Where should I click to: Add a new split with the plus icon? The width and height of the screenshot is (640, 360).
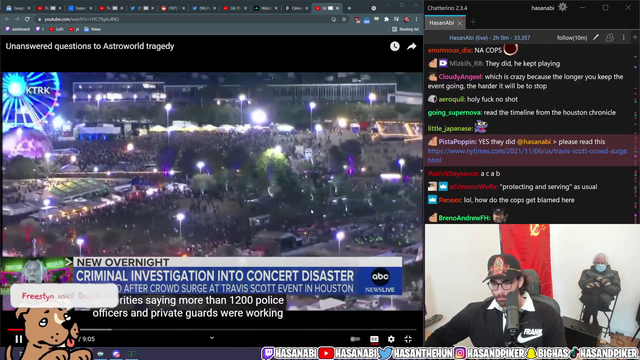click(x=635, y=38)
